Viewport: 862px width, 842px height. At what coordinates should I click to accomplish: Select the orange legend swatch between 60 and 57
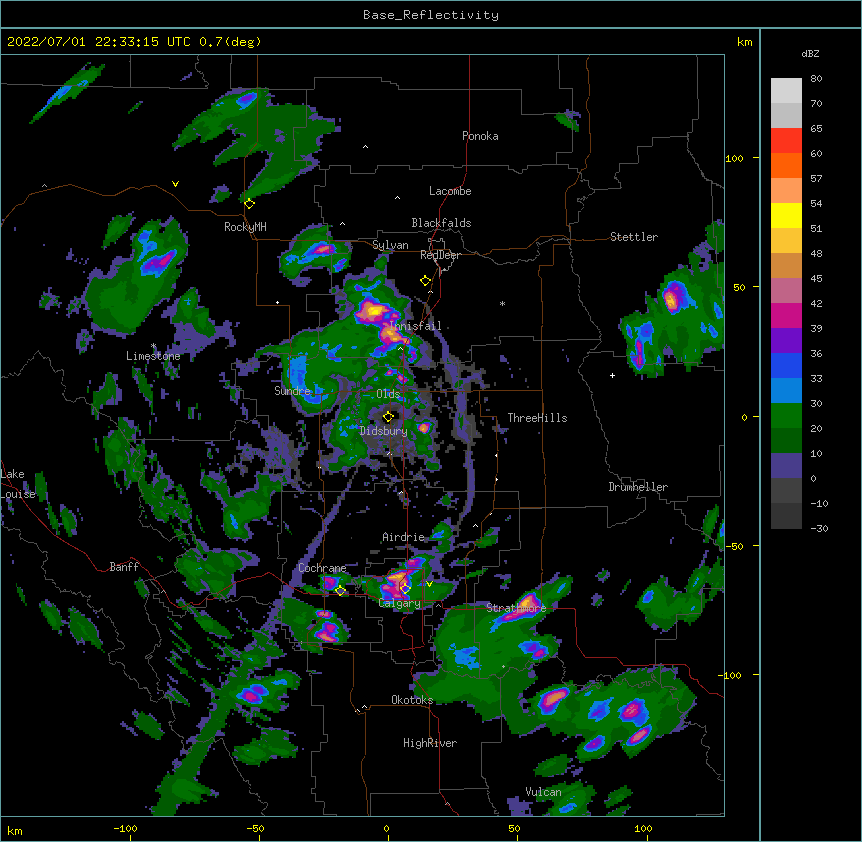coord(786,165)
